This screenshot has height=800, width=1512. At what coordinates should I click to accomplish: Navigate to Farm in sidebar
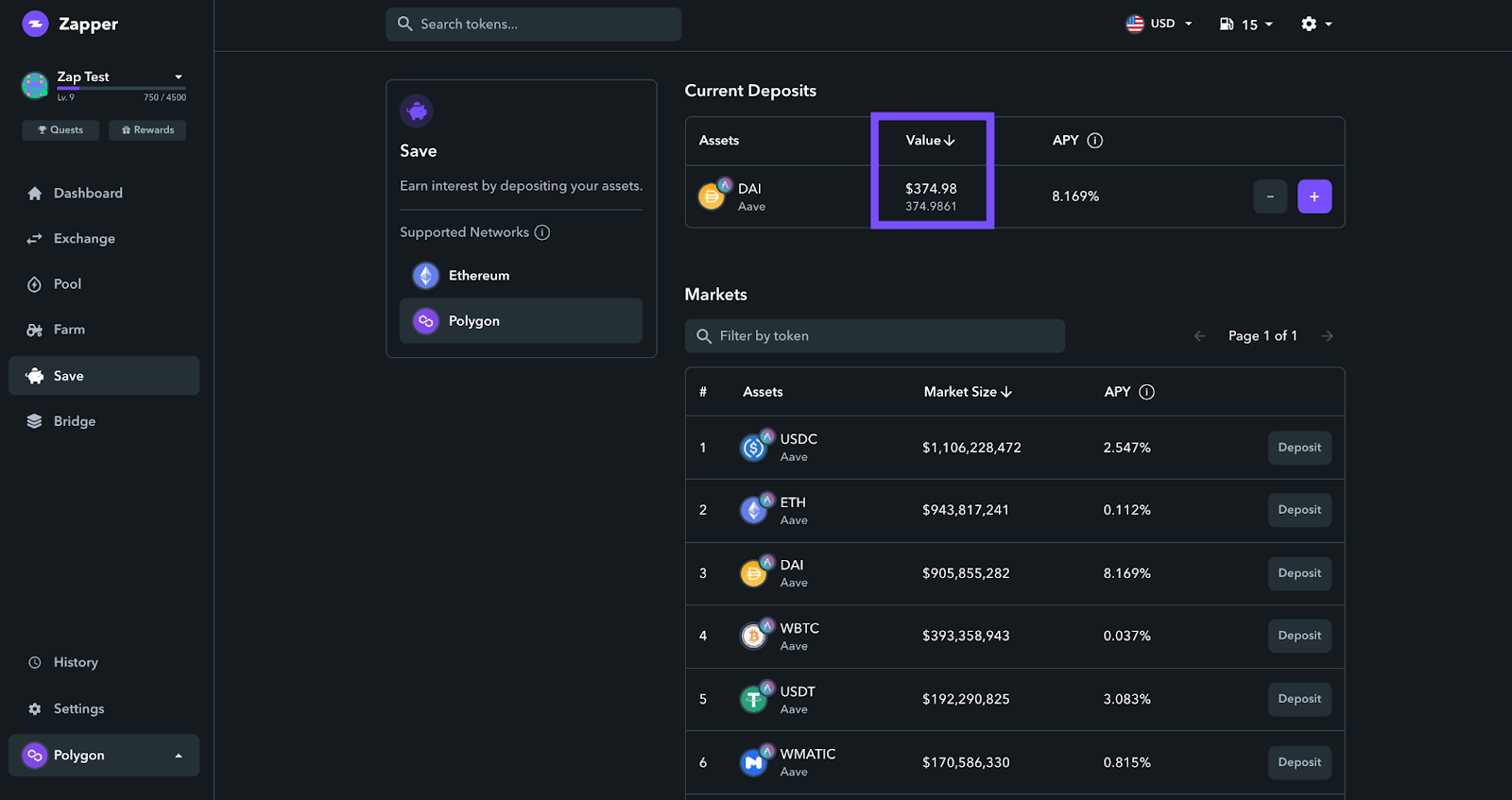[x=104, y=330]
